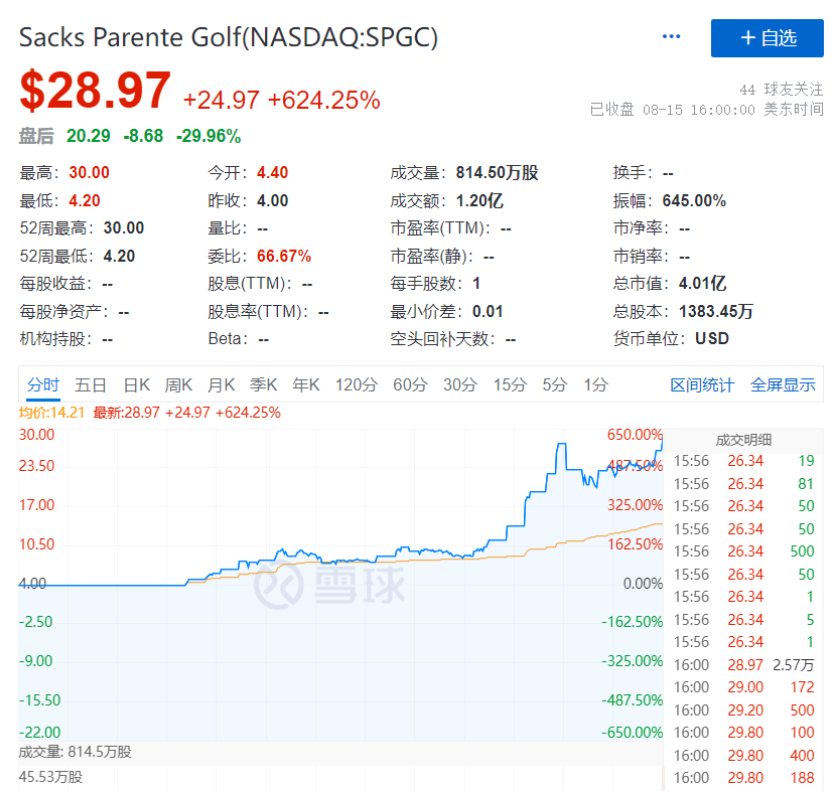The image size is (840, 795).
Task: Select the 季K quarterly chart tab
Action: (x=263, y=385)
